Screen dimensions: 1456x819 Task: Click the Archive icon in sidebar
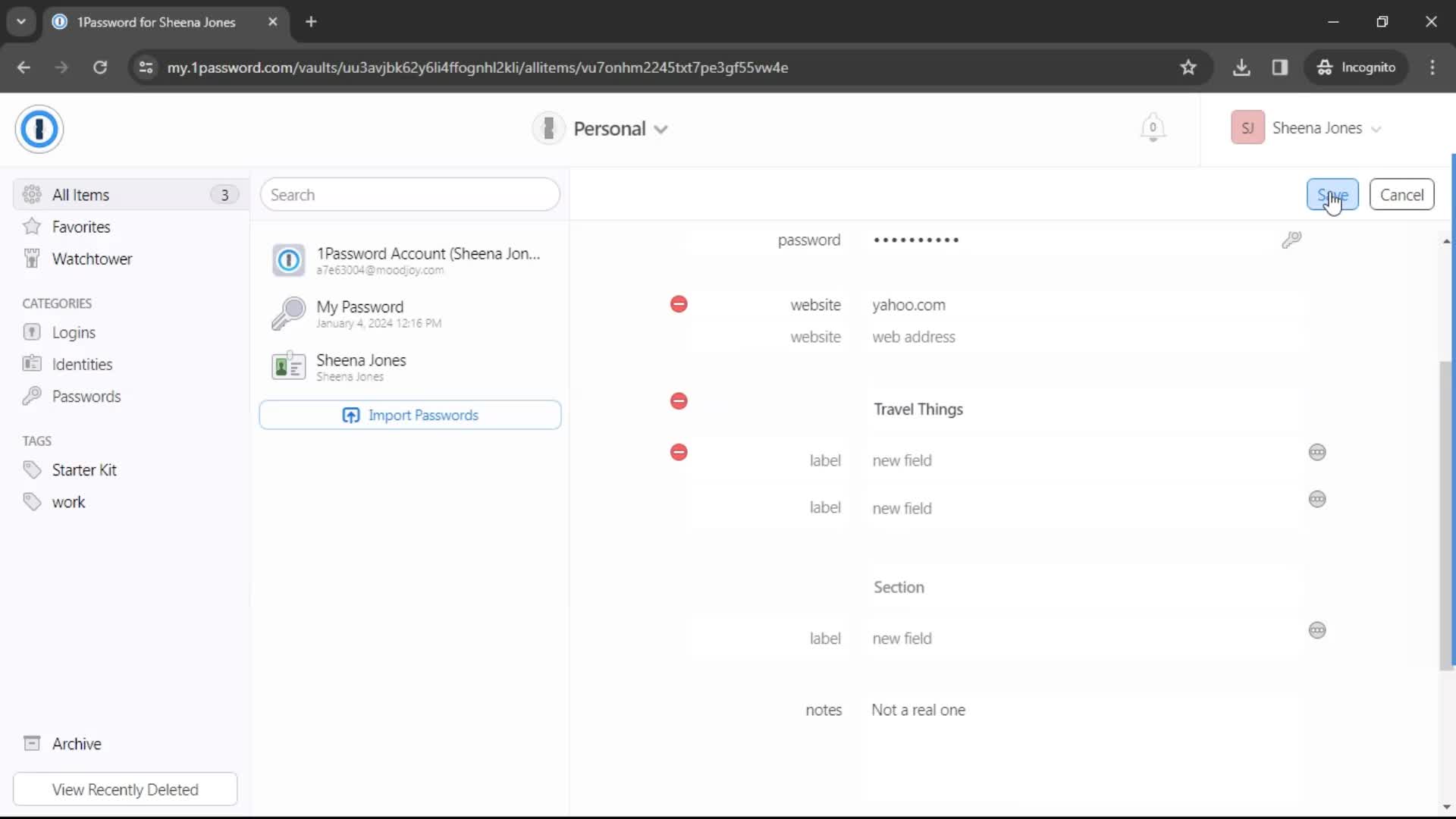coord(32,743)
